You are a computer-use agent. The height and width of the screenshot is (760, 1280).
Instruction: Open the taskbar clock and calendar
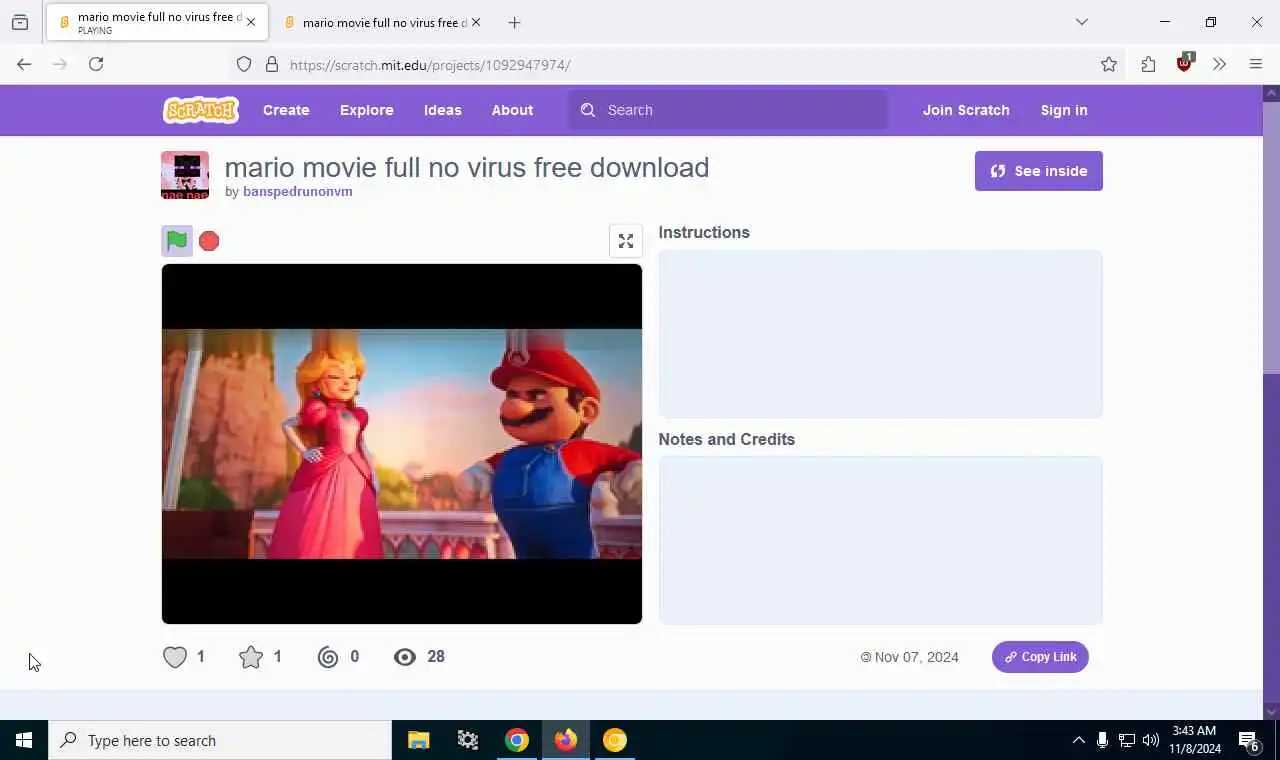tap(1195, 740)
